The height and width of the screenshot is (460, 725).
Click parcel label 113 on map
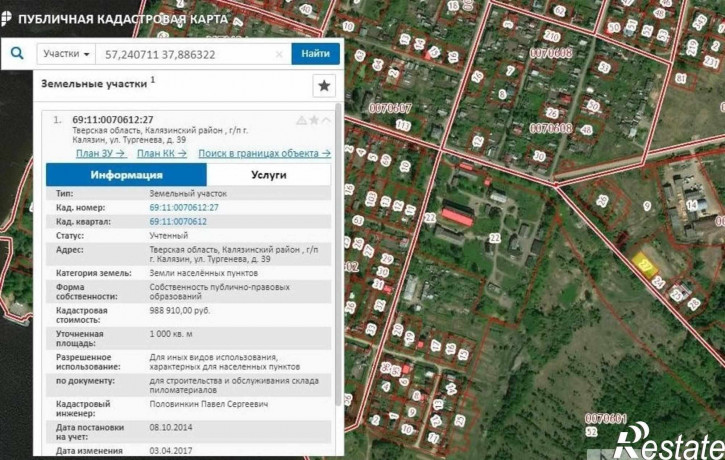pyautogui.click(x=403, y=125)
